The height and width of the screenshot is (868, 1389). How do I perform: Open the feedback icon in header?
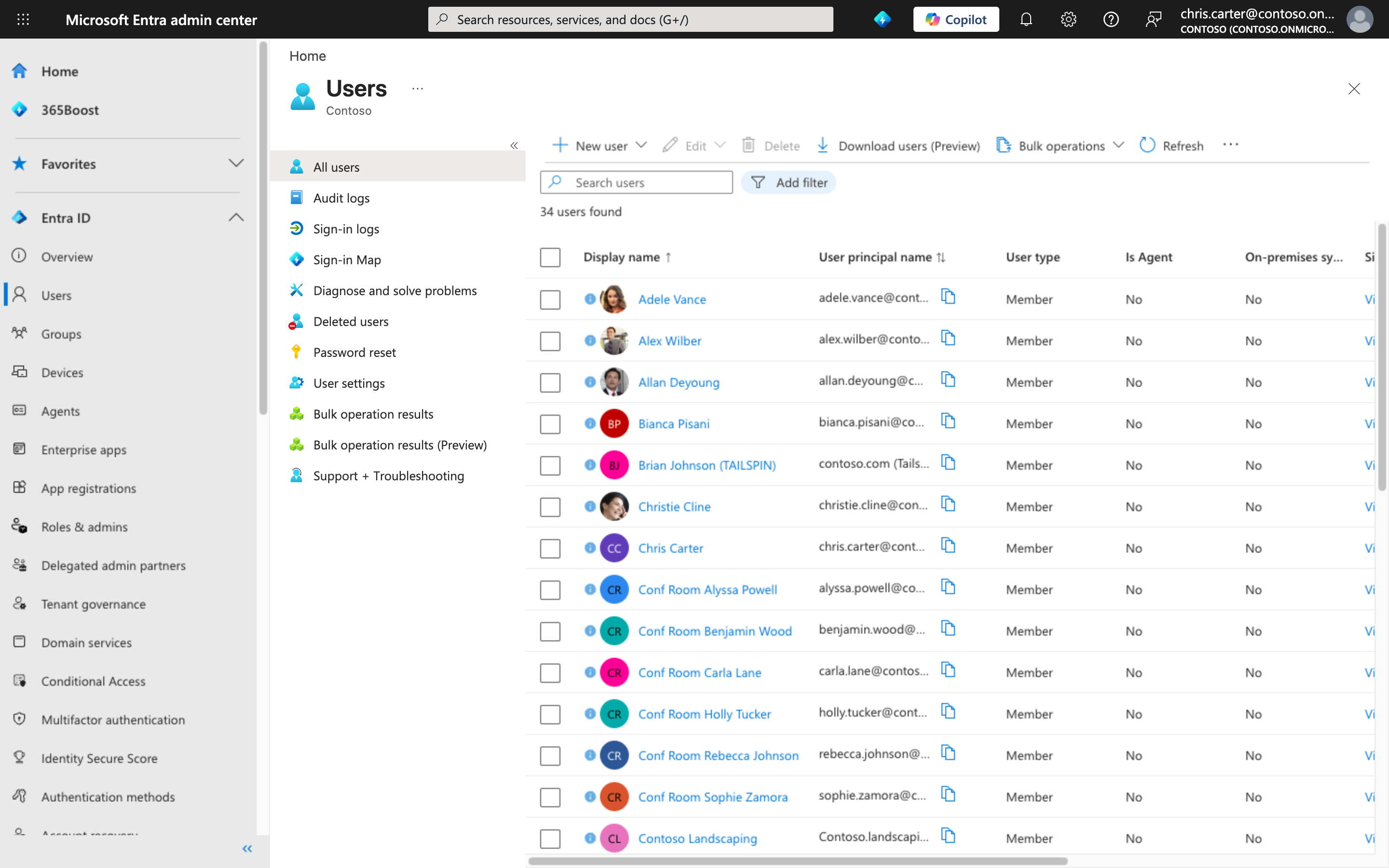click(x=1153, y=19)
